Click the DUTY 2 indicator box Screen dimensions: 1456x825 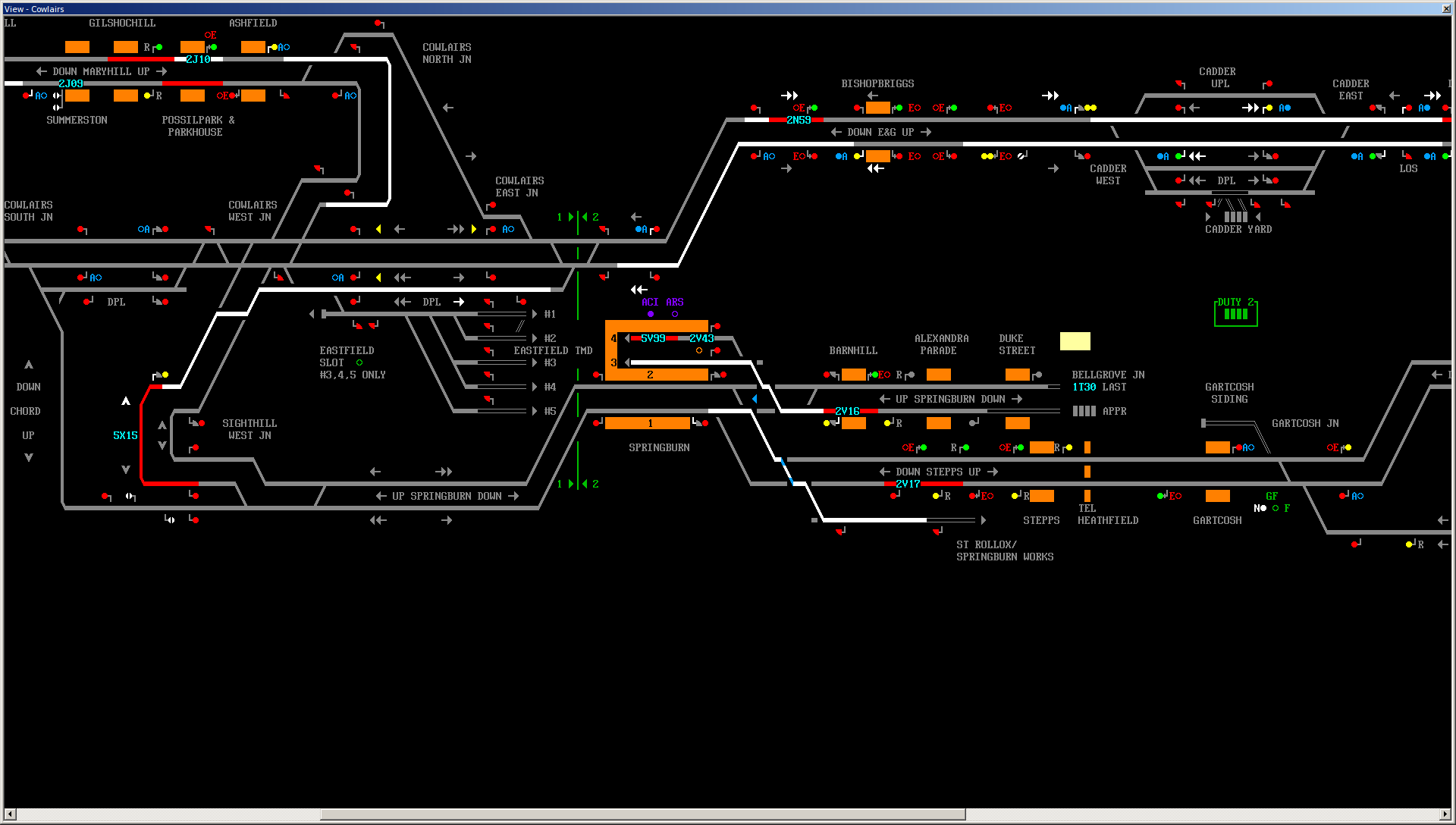[1236, 312]
